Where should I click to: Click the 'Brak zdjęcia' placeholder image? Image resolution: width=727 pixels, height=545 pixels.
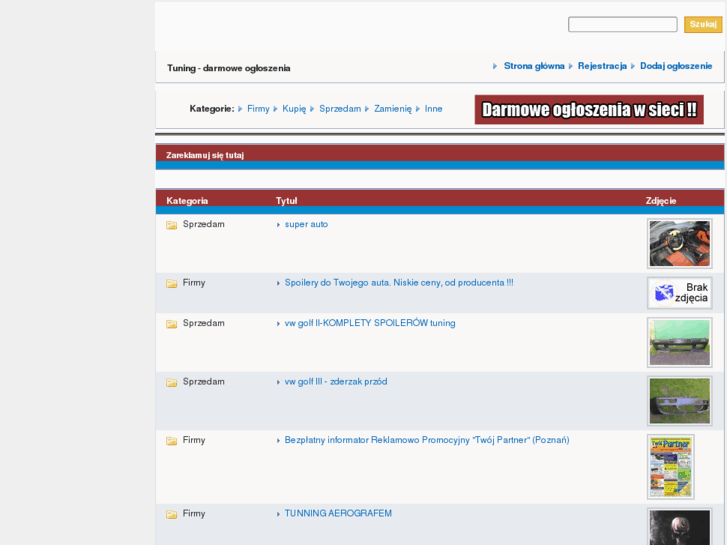[x=680, y=293]
